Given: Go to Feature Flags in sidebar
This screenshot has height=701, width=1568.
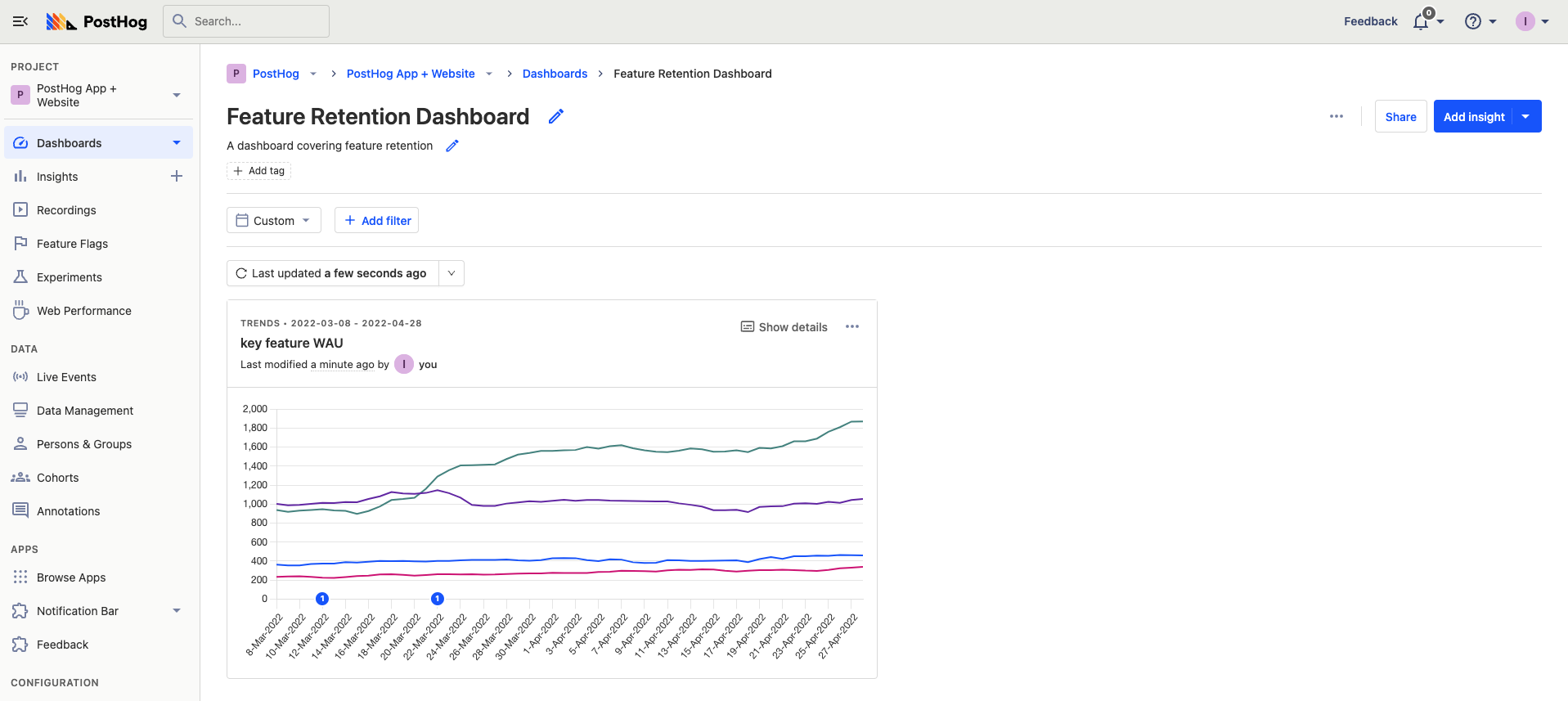Looking at the screenshot, I should pos(72,244).
